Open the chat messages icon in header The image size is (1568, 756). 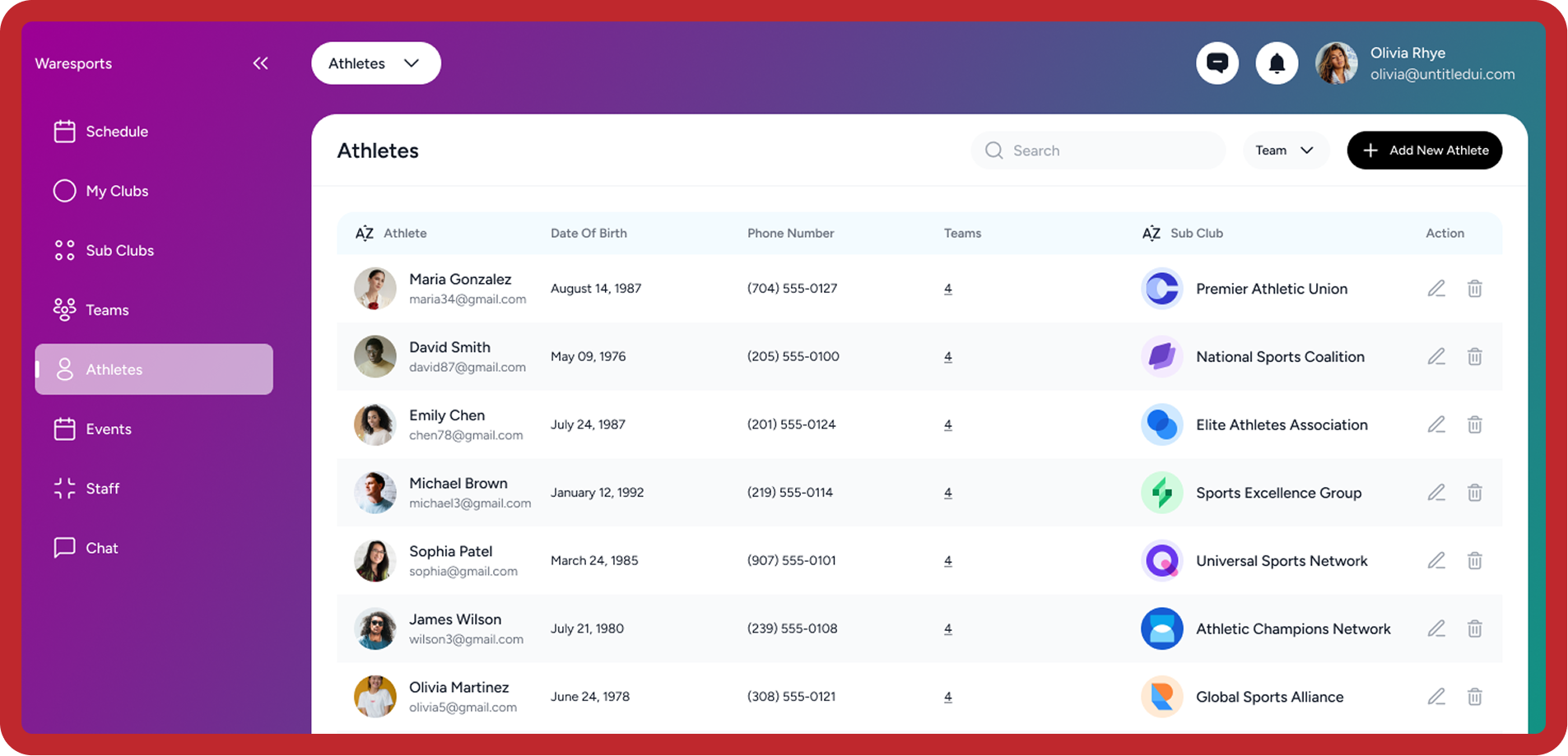[x=1217, y=63]
